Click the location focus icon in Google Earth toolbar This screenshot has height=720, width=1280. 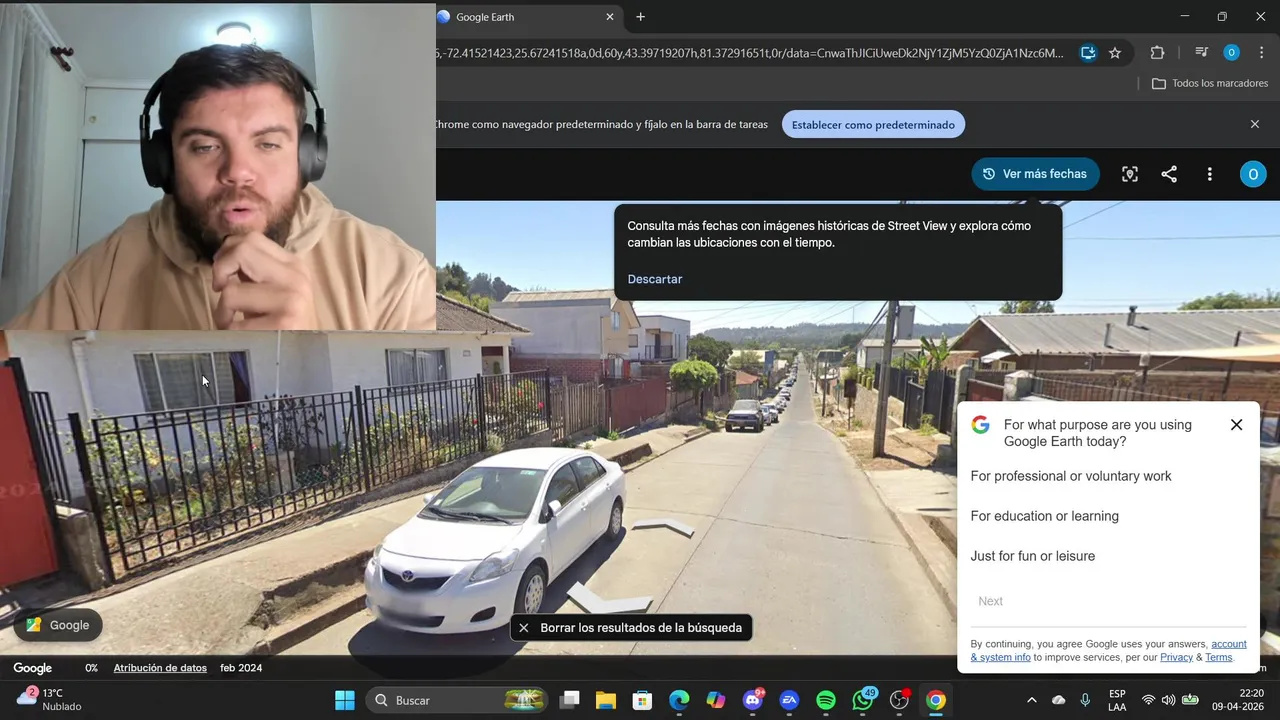pos(1130,174)
